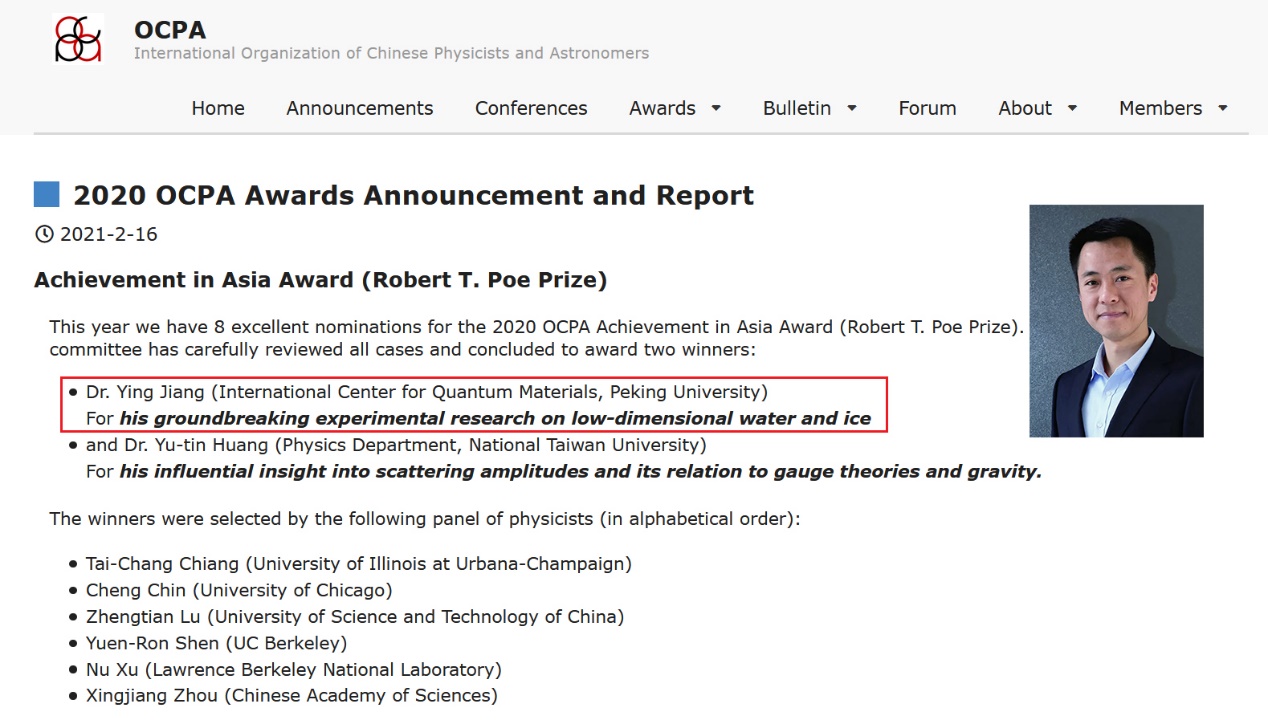Click the Tai-Chang Chiang panel member entry

point(358,564)
